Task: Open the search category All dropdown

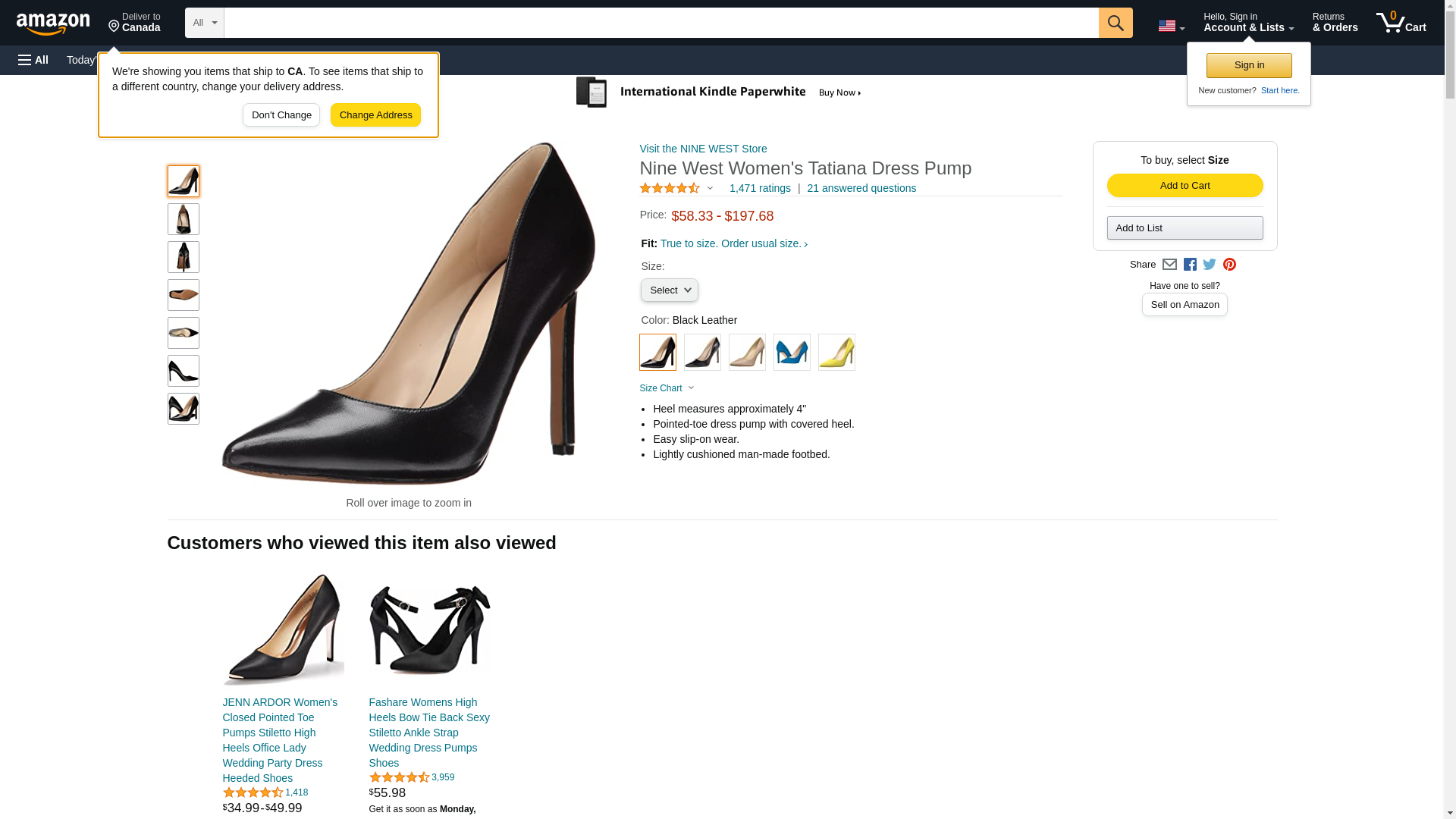Action: coord(205,23)
